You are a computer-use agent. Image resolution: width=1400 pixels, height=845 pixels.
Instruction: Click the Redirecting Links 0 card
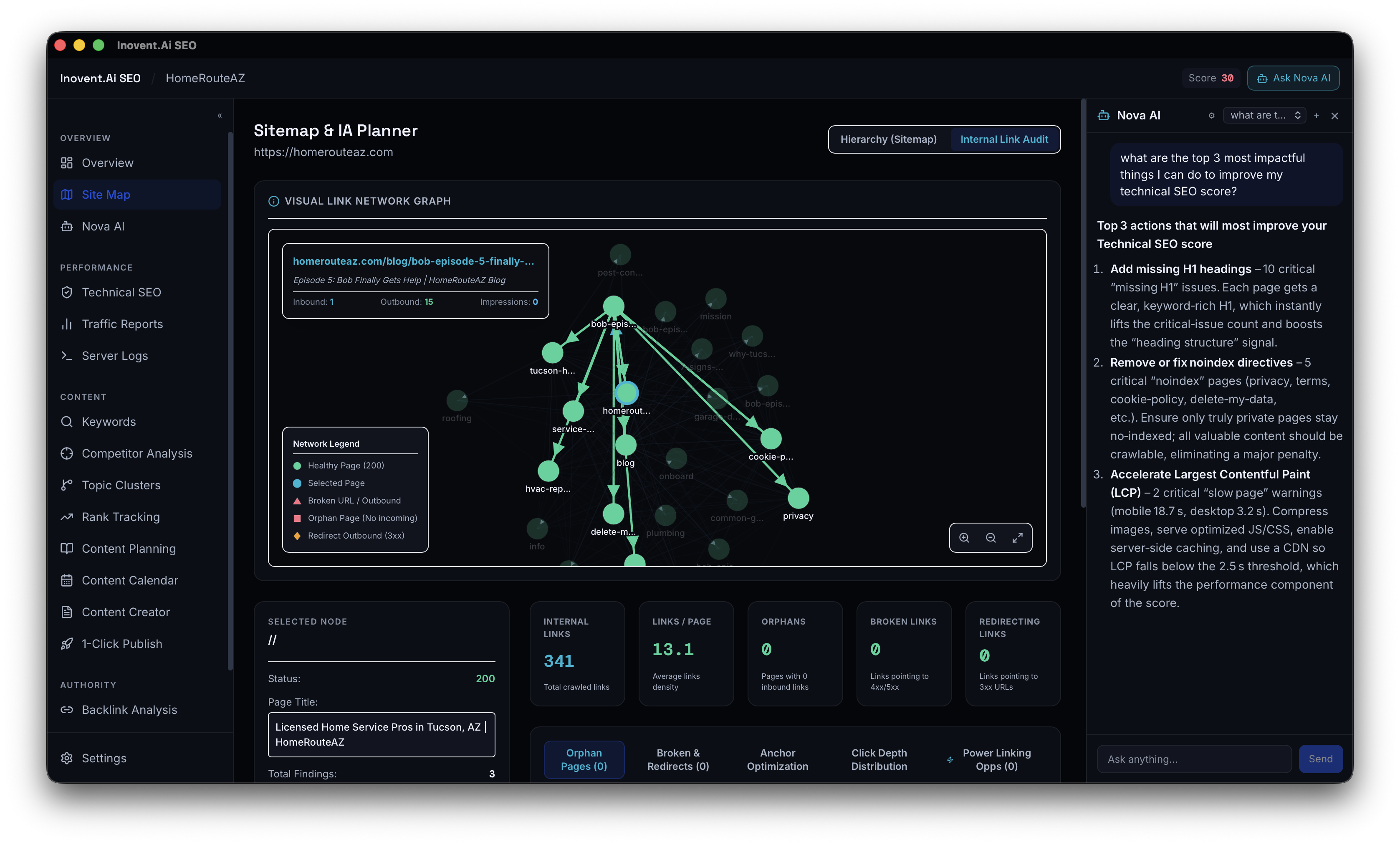coord(1013,653)
